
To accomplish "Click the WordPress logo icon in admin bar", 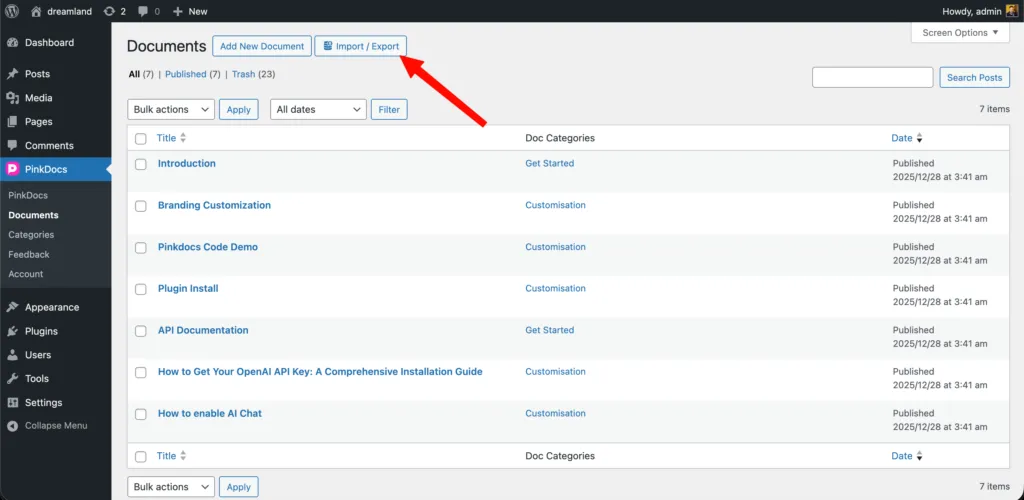I will [x=13, y=11].
